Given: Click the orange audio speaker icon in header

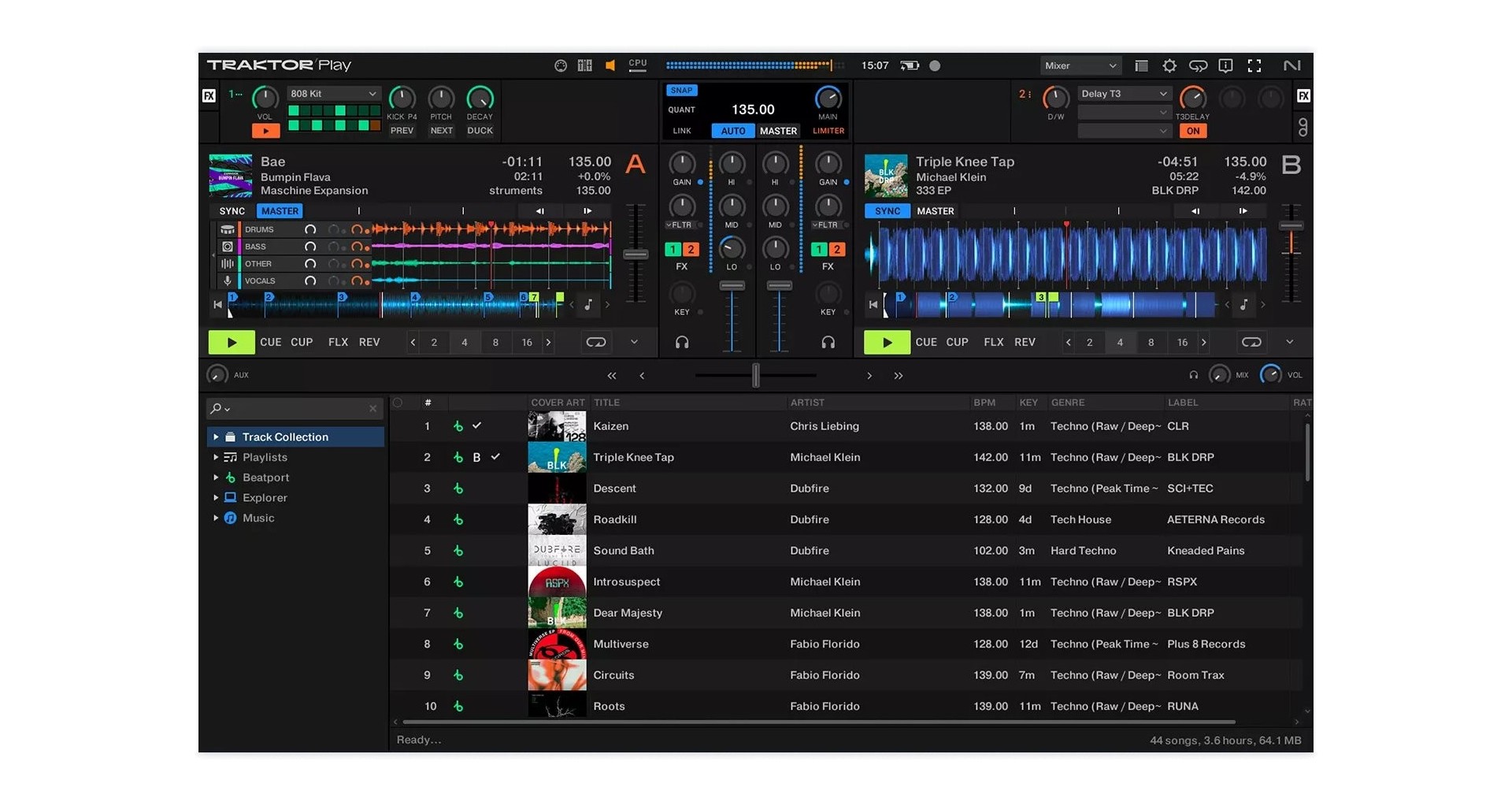Looking at the screenshot, I should click(610, 65).
